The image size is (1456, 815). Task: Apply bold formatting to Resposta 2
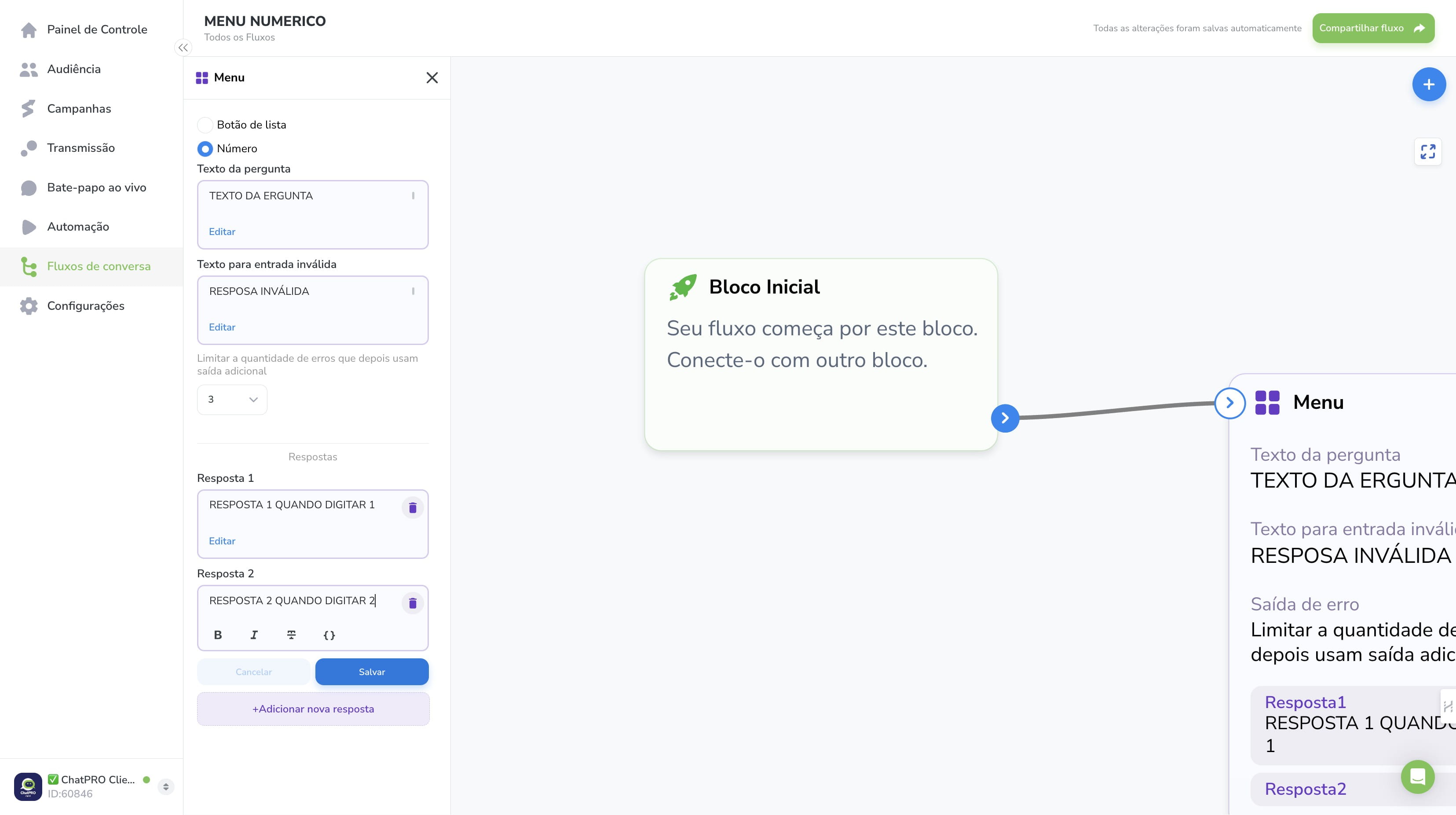(x=218, y=635)
